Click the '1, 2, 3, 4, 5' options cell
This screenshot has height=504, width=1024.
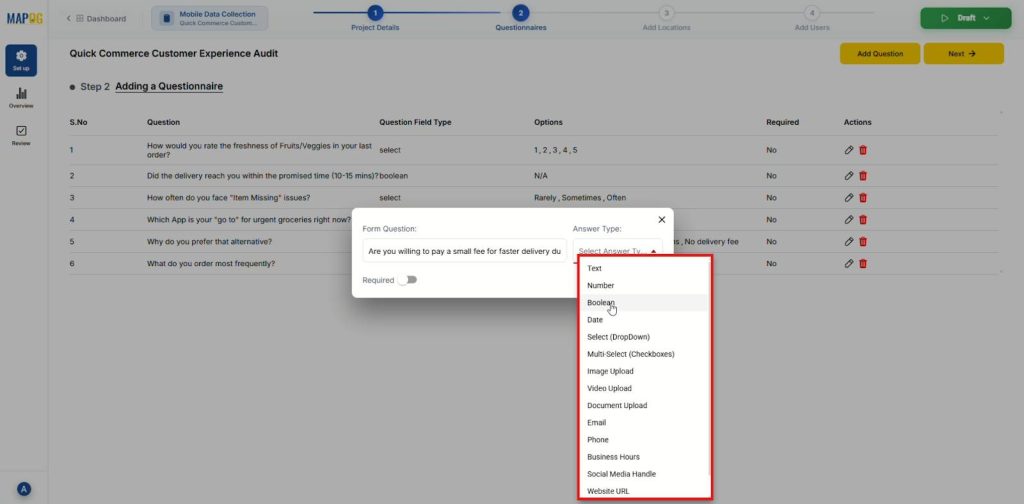click(556, 150)
